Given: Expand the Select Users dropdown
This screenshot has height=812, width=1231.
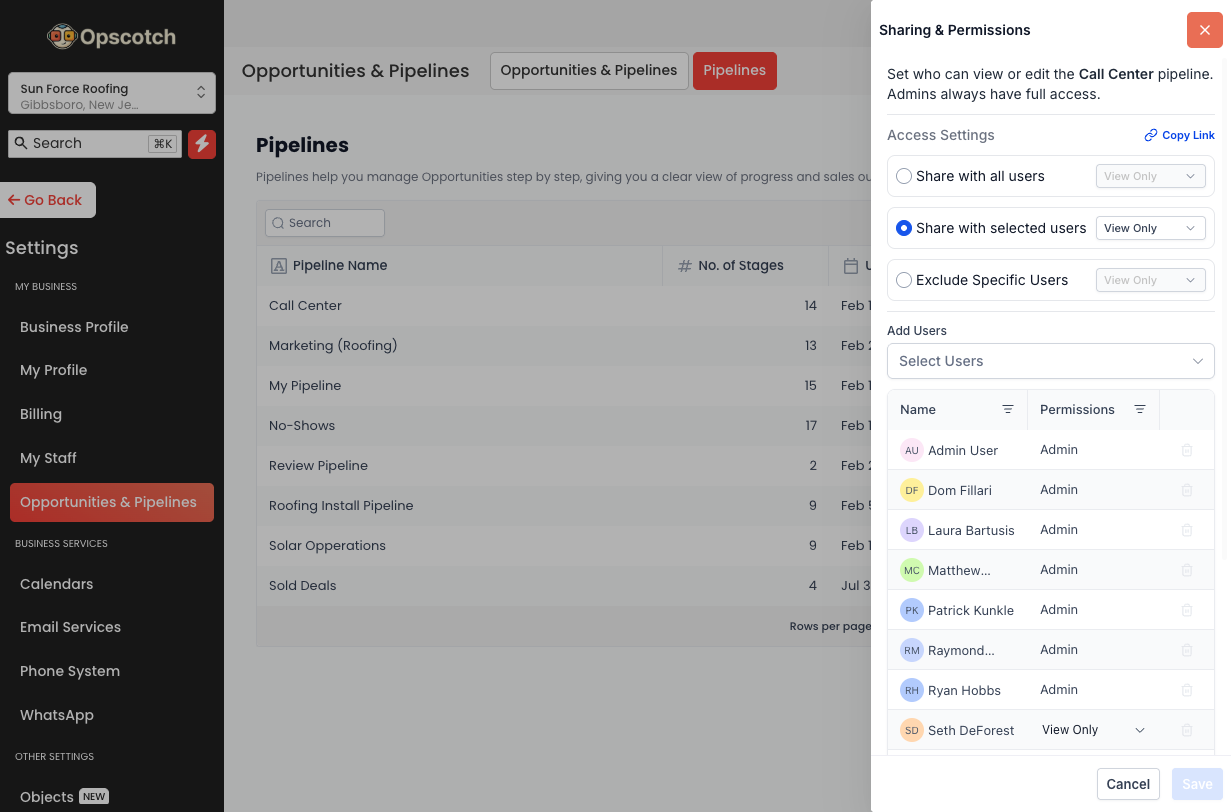Looking at the screenshot, I should pos(1050,361).
